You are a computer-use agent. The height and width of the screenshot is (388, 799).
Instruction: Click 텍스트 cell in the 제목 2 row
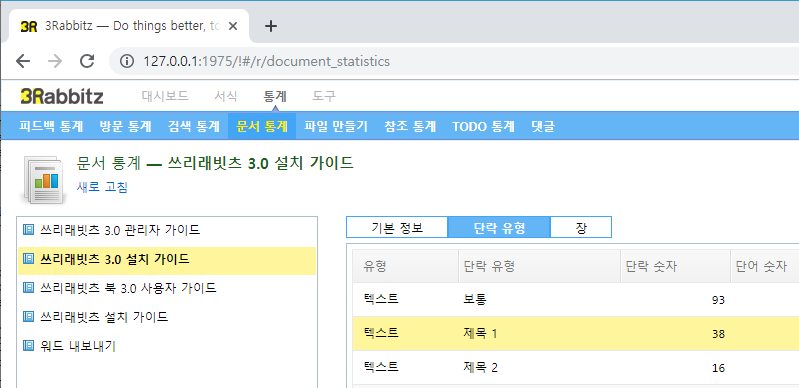[406, 367]
